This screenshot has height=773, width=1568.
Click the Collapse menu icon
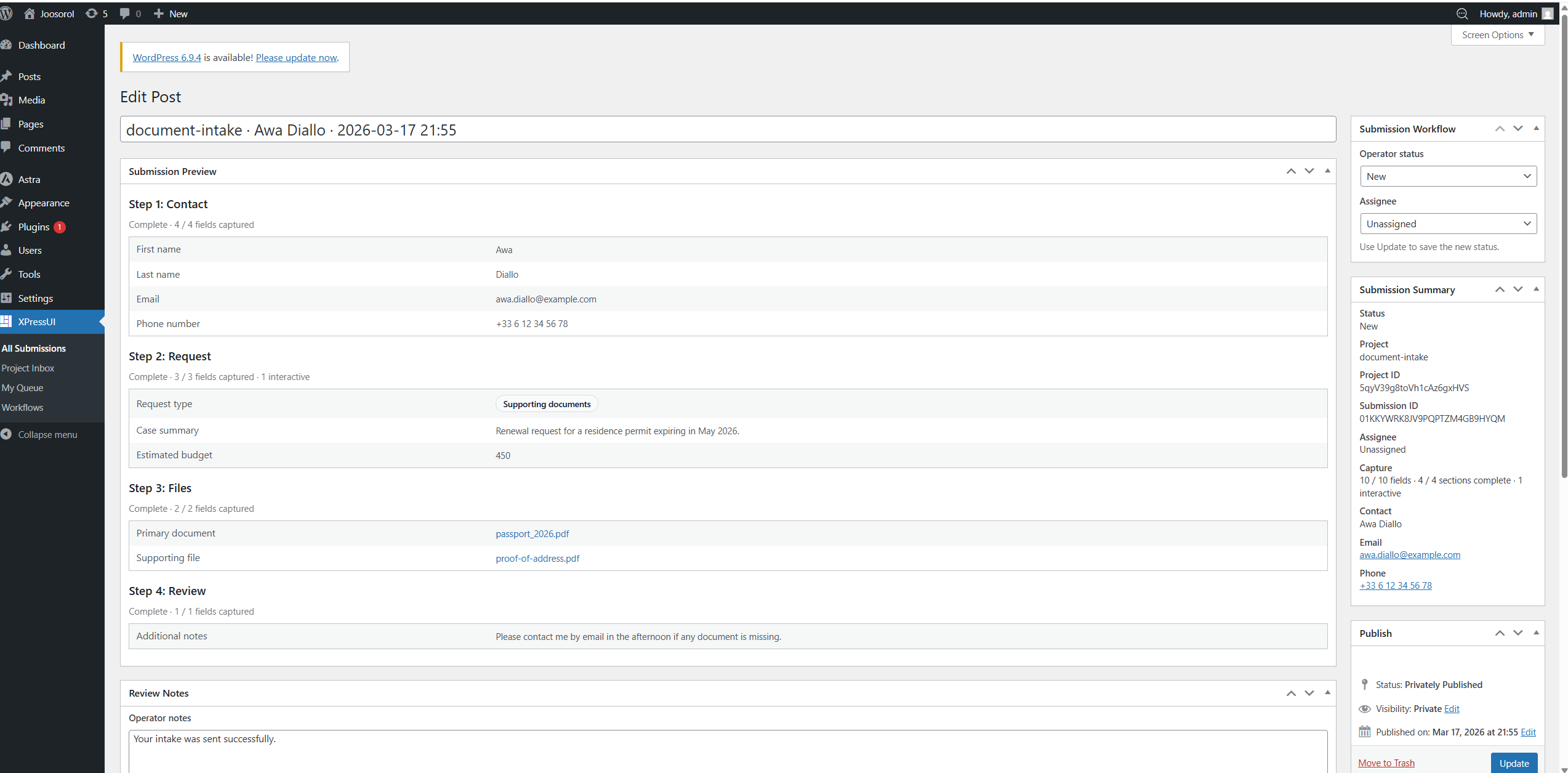[x=7, y=434]
